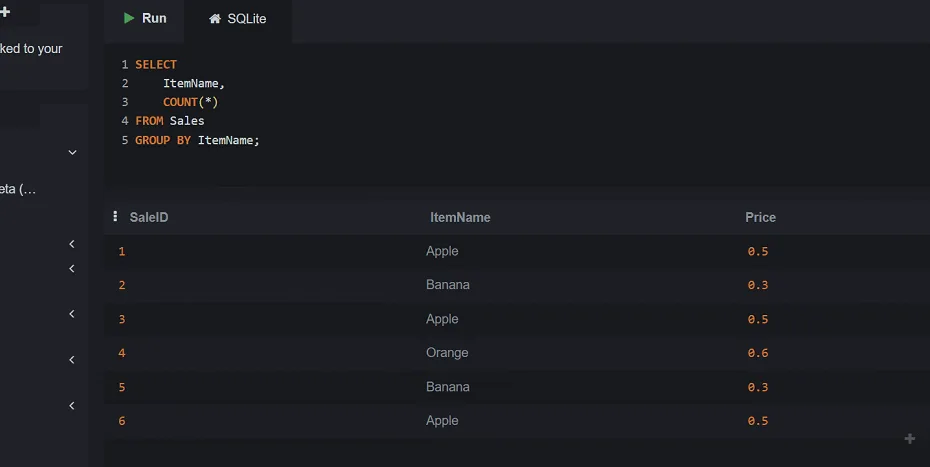Click the plus icon below the results table
The height and width of the screenshot is (467, 930).
pos(909,439)
